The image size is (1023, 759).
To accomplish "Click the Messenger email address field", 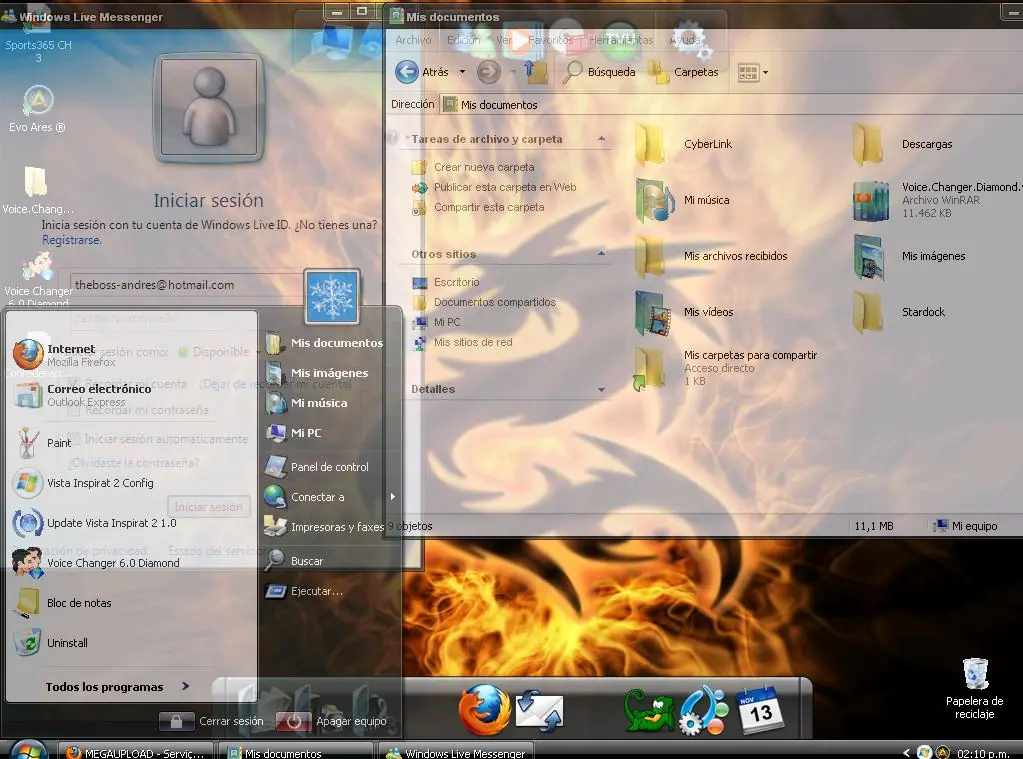I will pyautogui.click(x=185, y=285).
